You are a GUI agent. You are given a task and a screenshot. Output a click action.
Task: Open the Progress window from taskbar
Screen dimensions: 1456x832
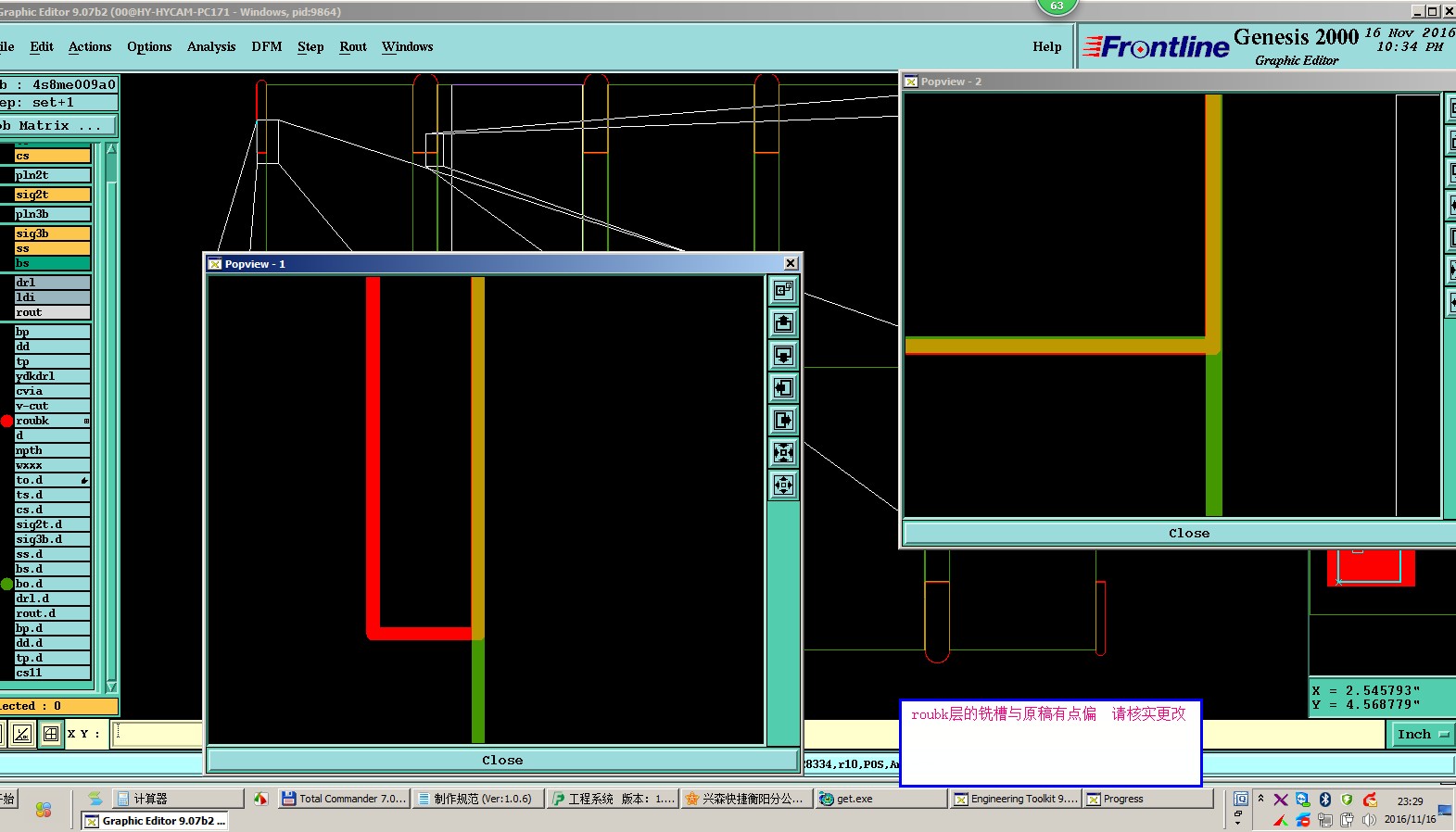coord(1147,799)
